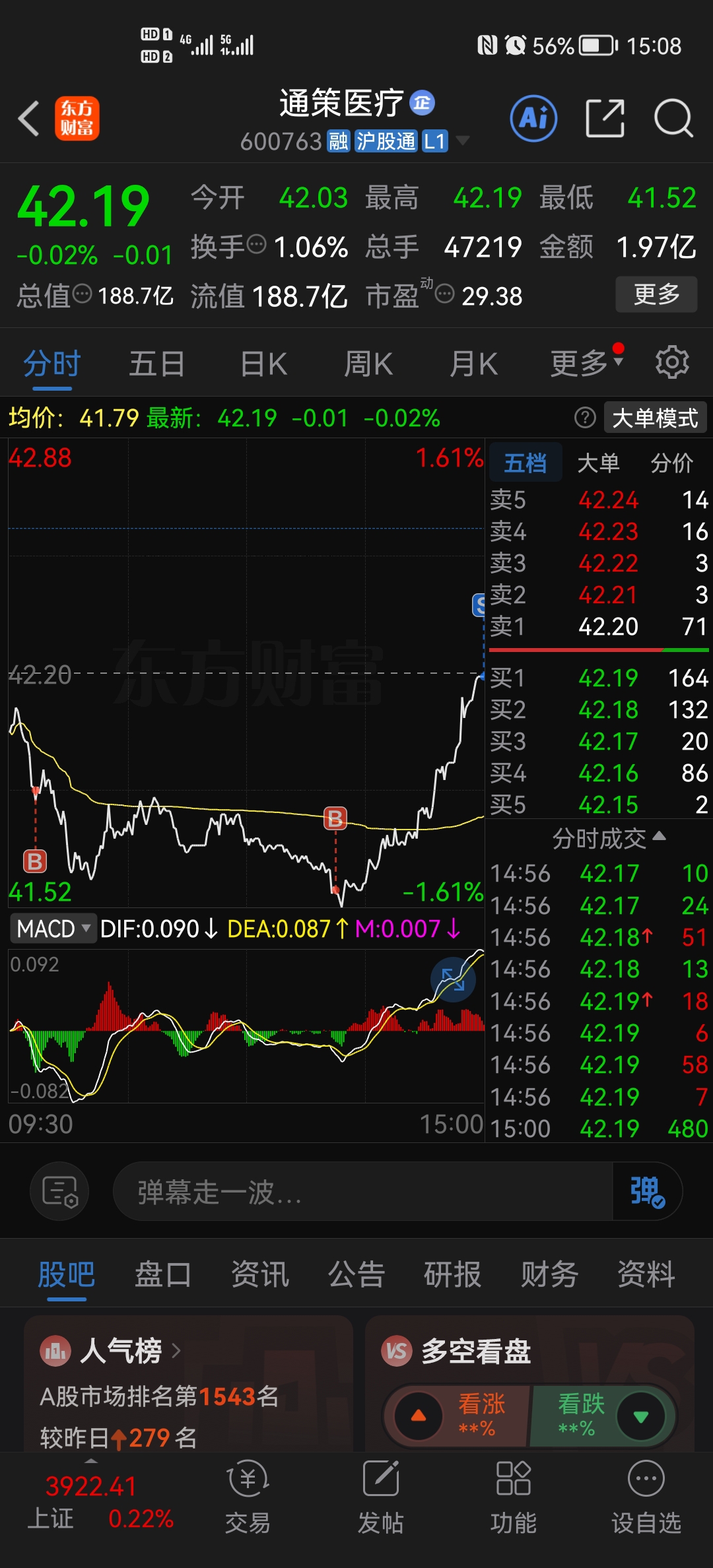The image size is (713, 1568).
Task: Focus the 弹幕走一波 input field
Action: pos(363,1191)
